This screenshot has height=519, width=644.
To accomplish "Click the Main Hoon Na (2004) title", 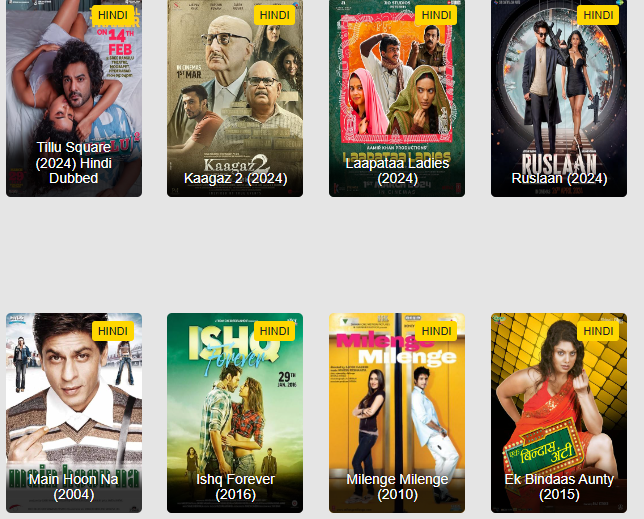I will pos(74,487).
